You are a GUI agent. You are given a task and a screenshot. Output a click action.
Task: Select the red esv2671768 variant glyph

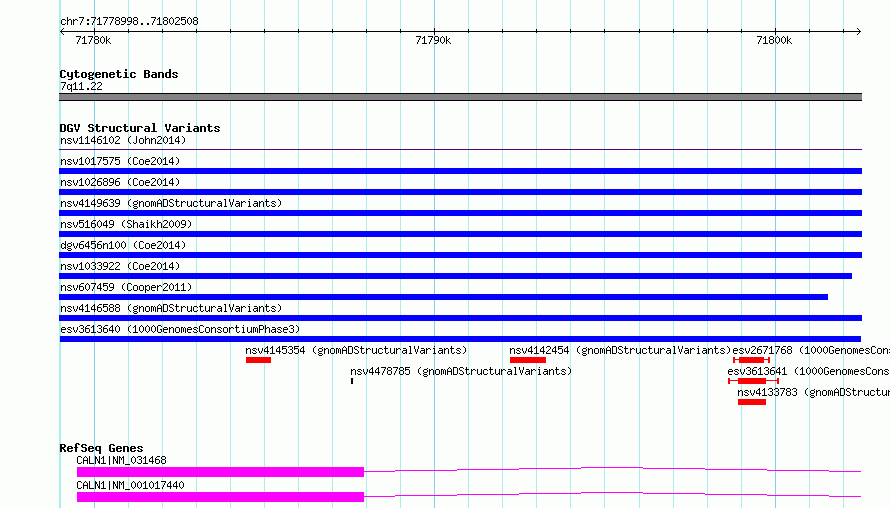(x=752, y=360)
